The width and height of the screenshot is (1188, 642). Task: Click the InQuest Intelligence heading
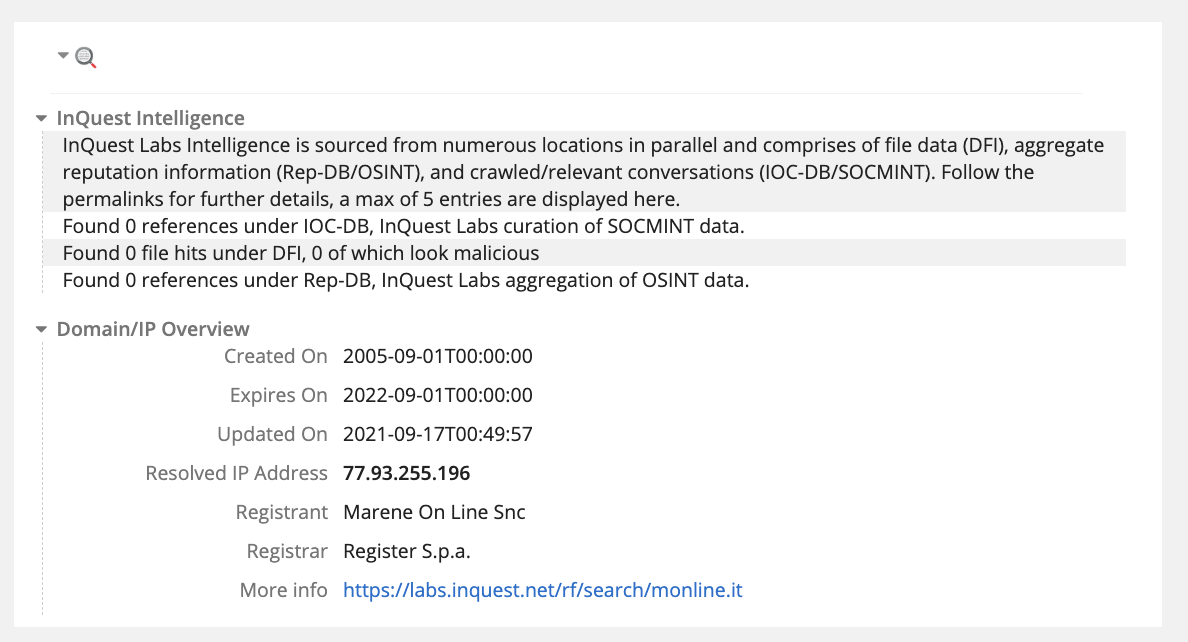click(x=150, y=118)
